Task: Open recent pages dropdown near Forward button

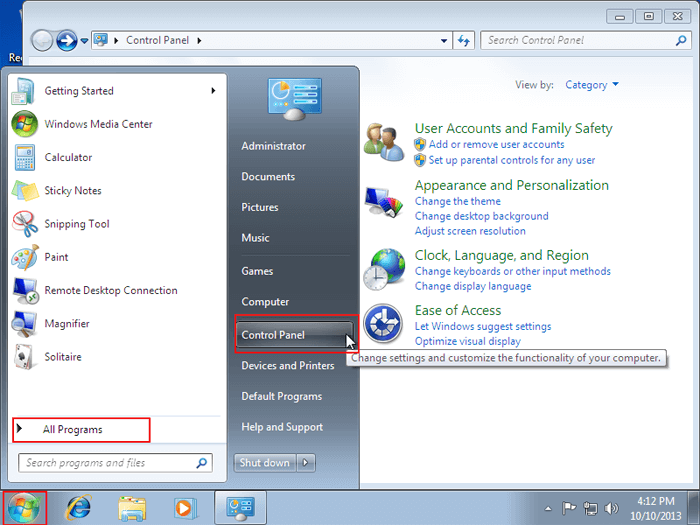Action: pos(84,41)
